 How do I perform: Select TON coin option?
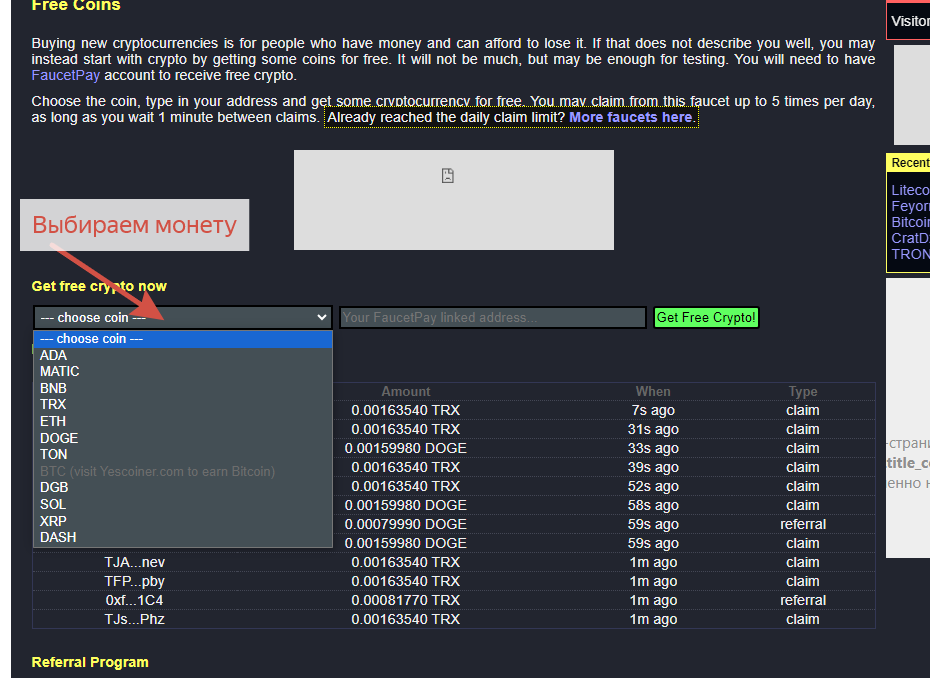183,454
